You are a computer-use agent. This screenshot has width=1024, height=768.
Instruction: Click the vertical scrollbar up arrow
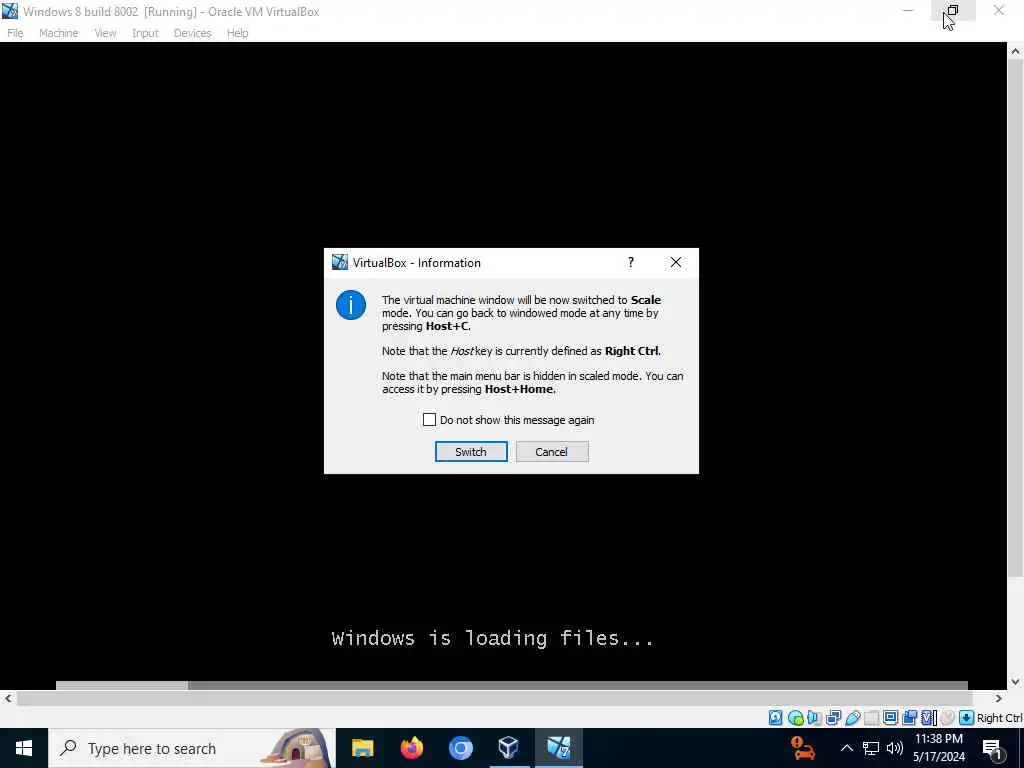[1016, 51]
